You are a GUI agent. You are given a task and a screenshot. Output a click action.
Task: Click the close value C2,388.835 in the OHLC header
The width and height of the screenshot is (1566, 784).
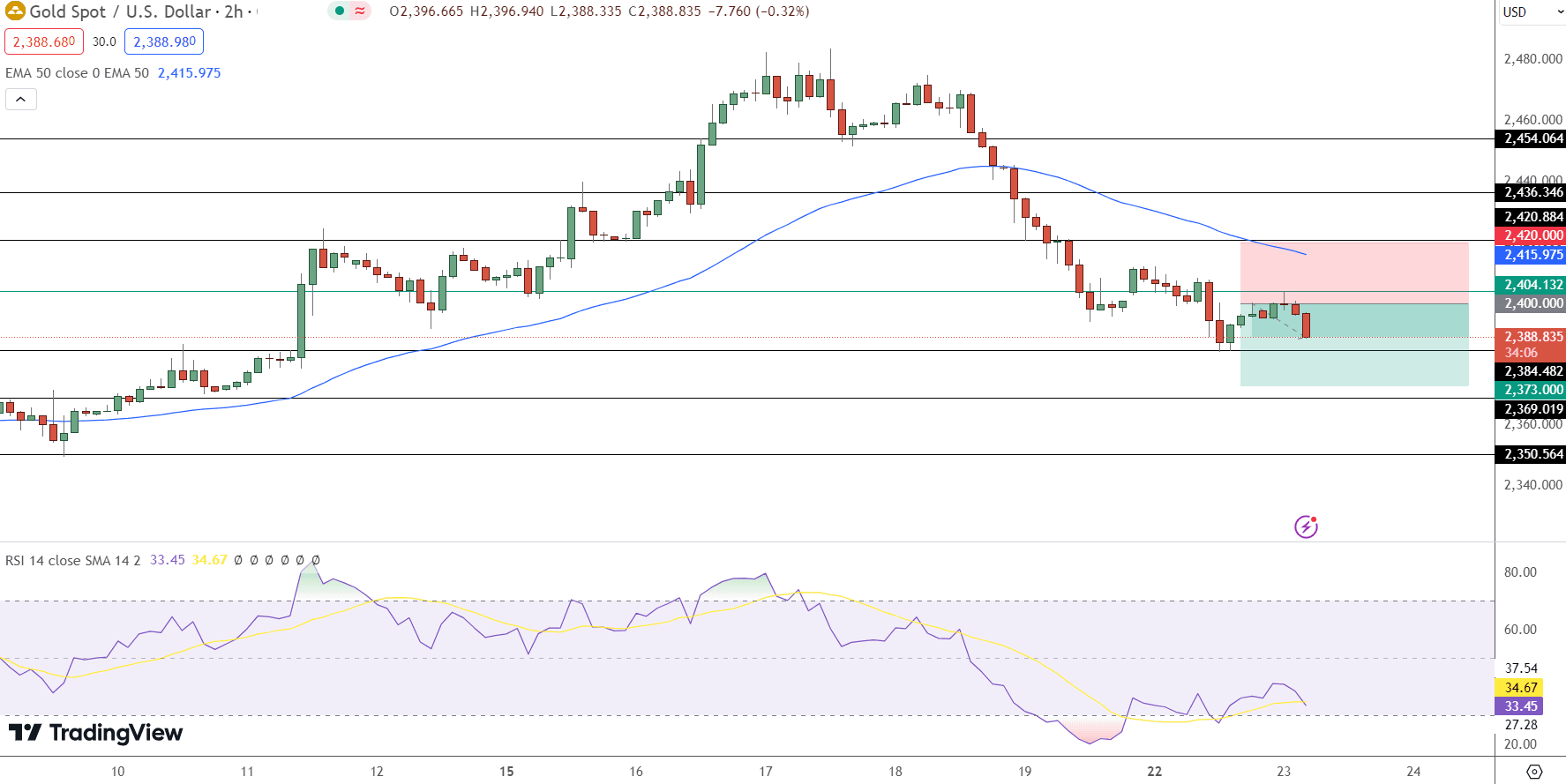664,11
